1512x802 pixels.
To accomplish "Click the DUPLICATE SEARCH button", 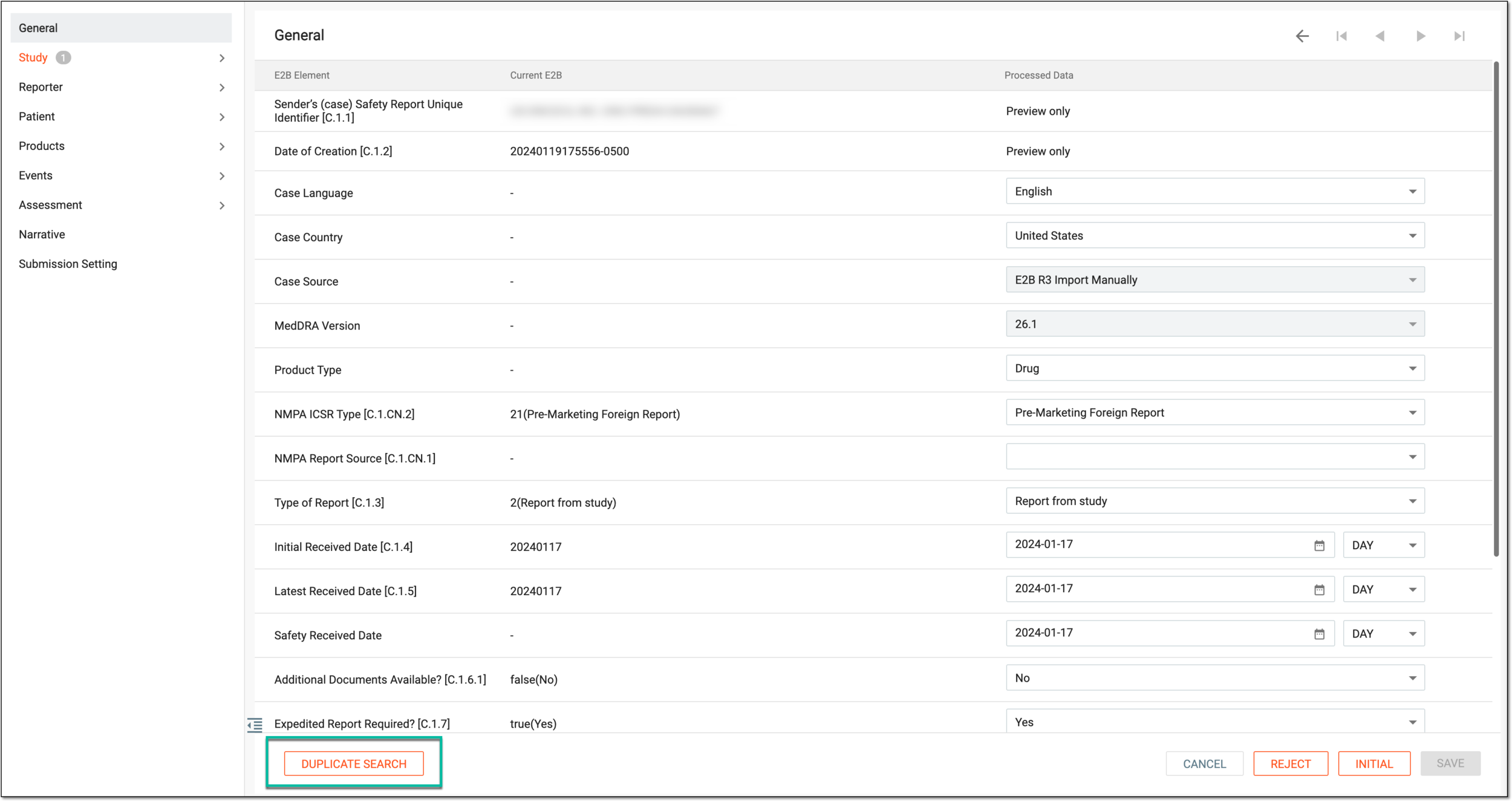I will pyautogui.click(x=354, y=764).
